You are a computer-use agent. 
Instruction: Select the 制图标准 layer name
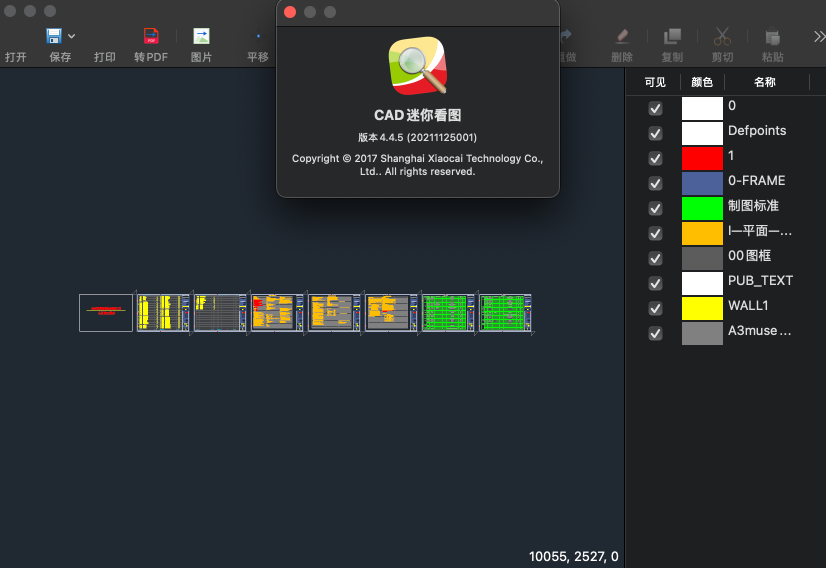(x=753, y=205)
